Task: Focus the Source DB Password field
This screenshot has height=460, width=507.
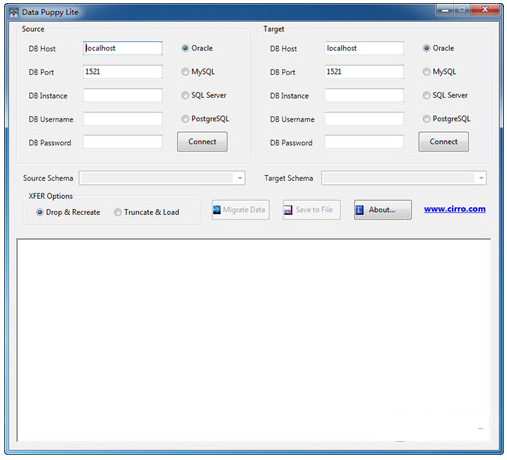Action: 123,142
